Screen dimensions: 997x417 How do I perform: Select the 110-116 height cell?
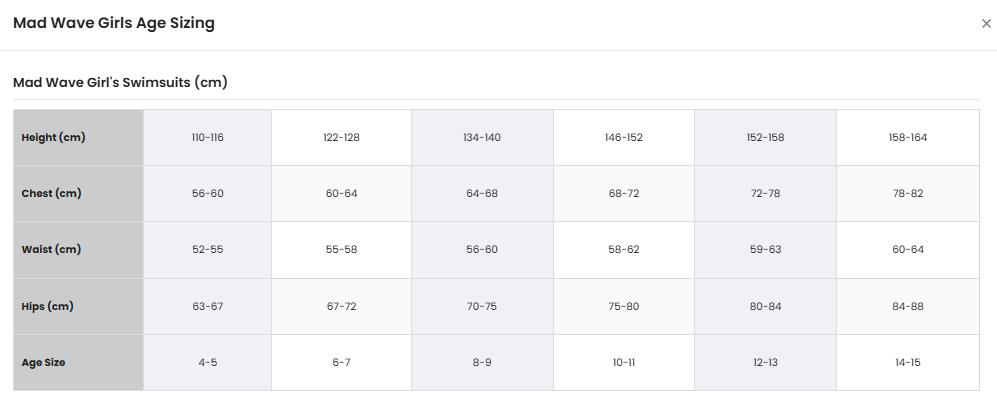click(208, 137)
